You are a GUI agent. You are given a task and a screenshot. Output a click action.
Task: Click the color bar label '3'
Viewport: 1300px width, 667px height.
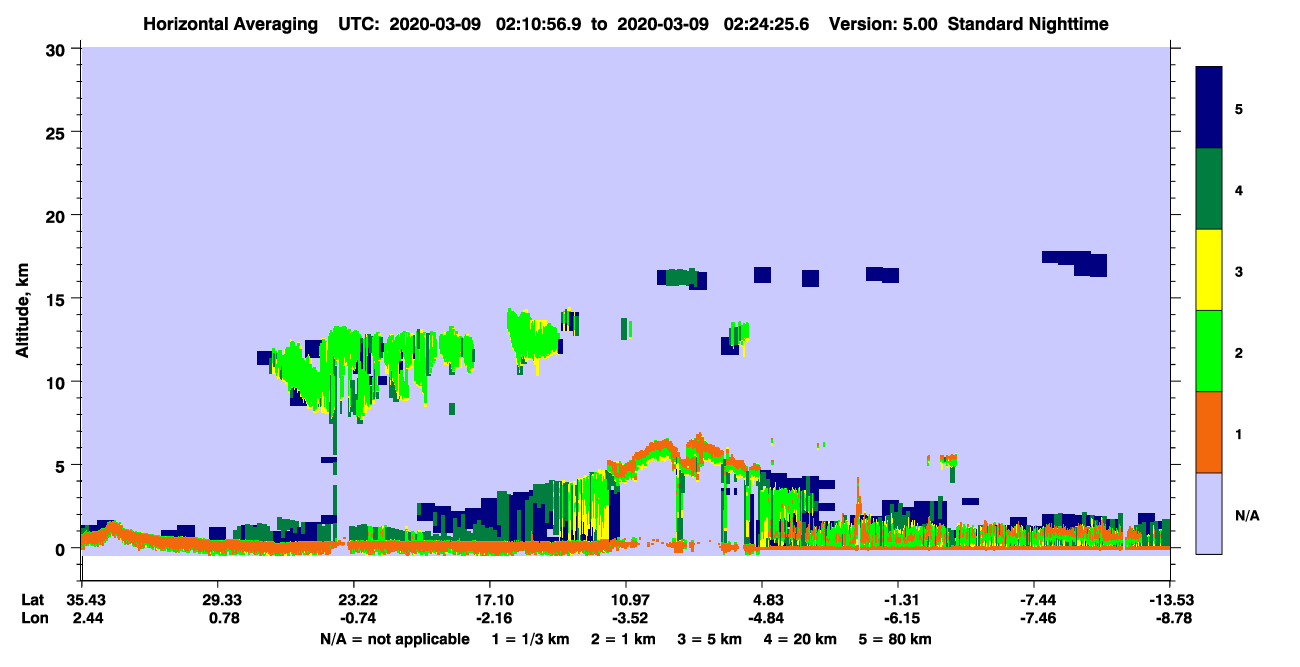click(1239, 271)
